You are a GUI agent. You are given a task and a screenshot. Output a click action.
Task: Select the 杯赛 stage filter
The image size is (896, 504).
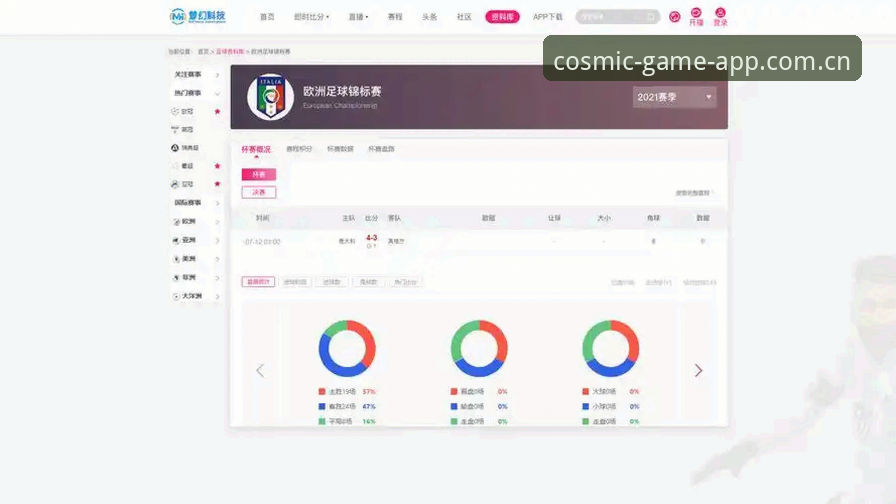pyautogui.click(x=259, y=174)
